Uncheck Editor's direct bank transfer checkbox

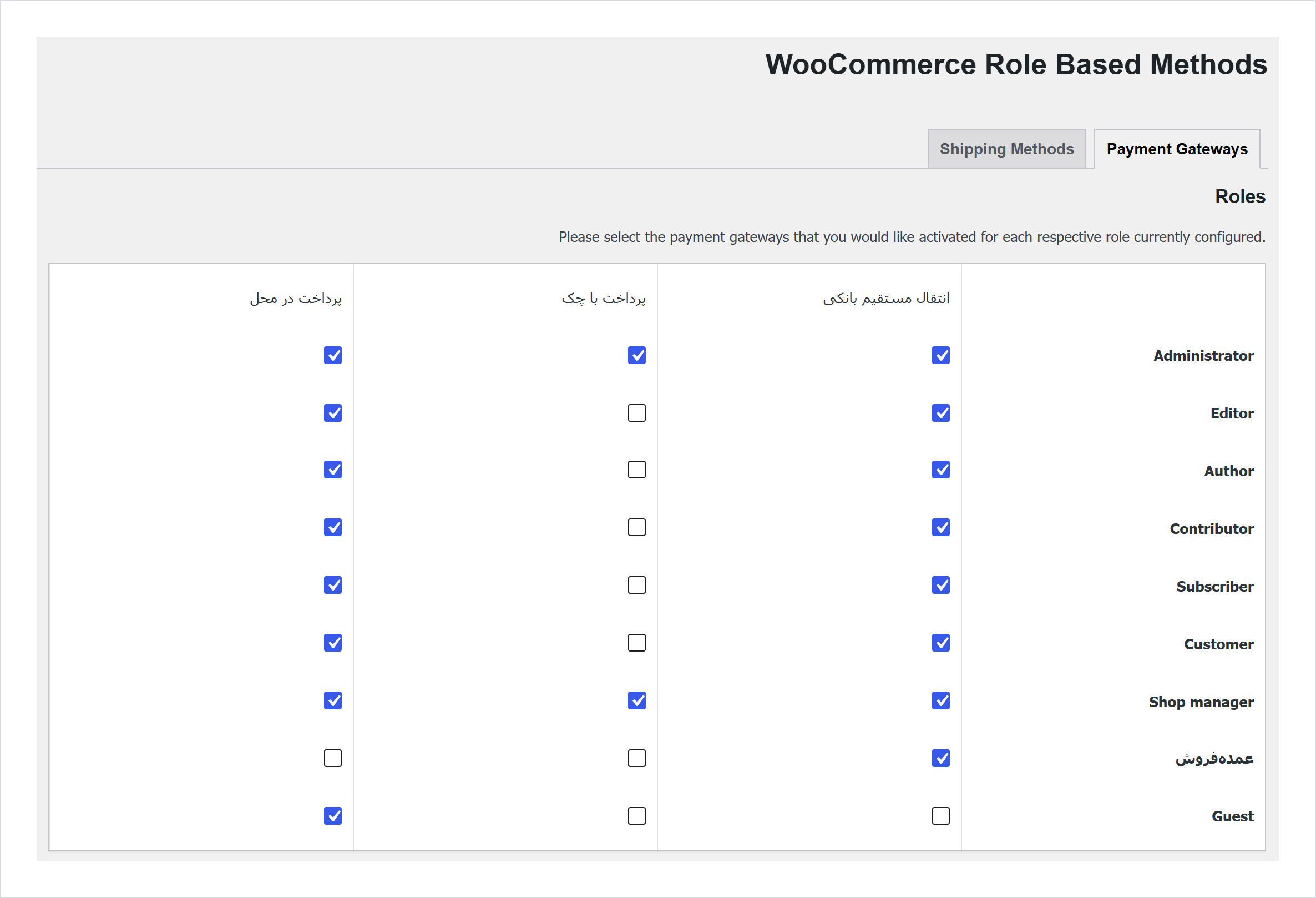[940, 413]
